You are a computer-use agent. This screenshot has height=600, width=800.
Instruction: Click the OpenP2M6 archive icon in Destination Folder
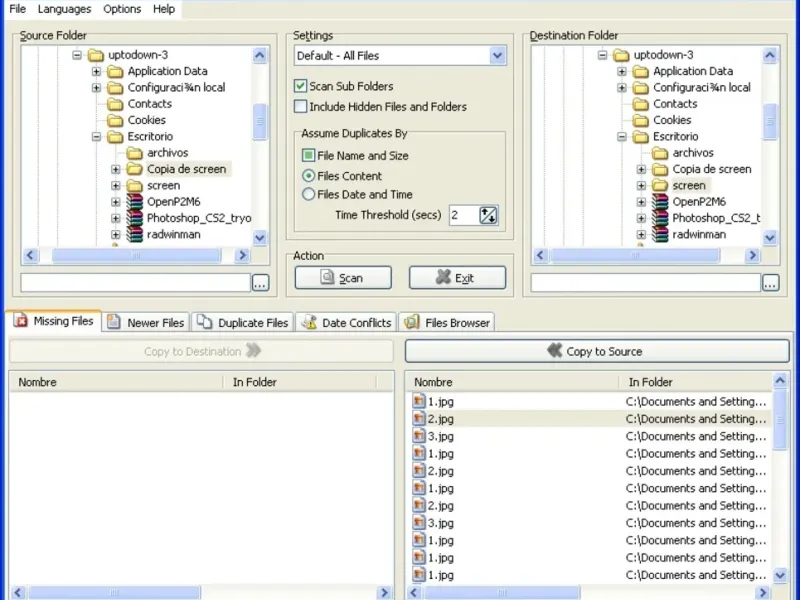point(660,202)
